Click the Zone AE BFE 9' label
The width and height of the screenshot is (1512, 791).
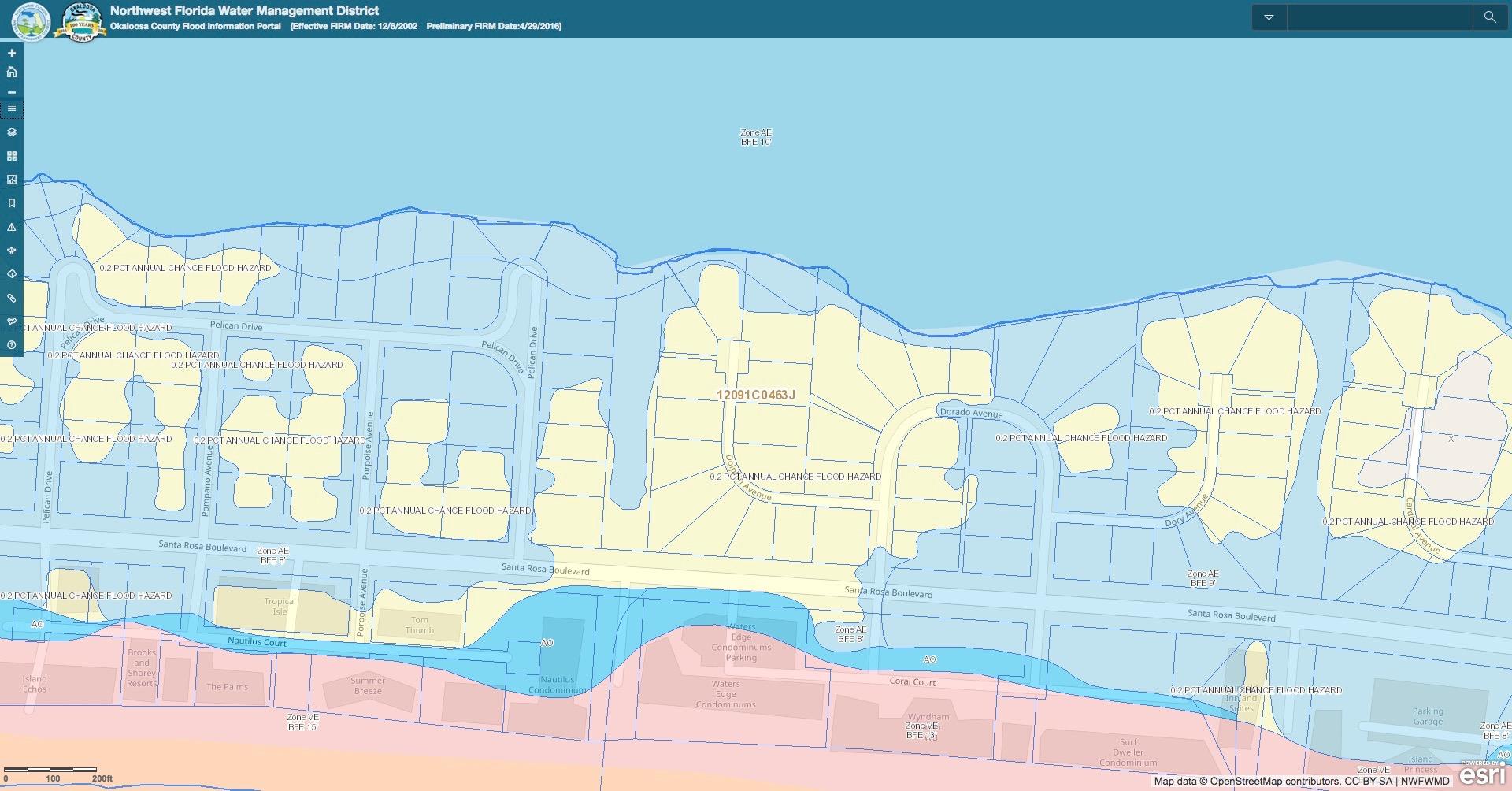coord(1203,578)
